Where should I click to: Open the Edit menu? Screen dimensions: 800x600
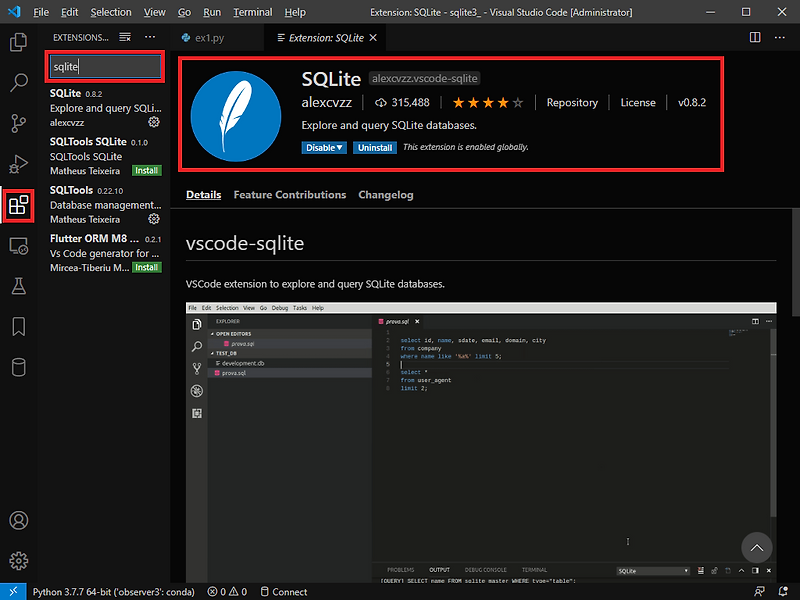click(69, 12)
